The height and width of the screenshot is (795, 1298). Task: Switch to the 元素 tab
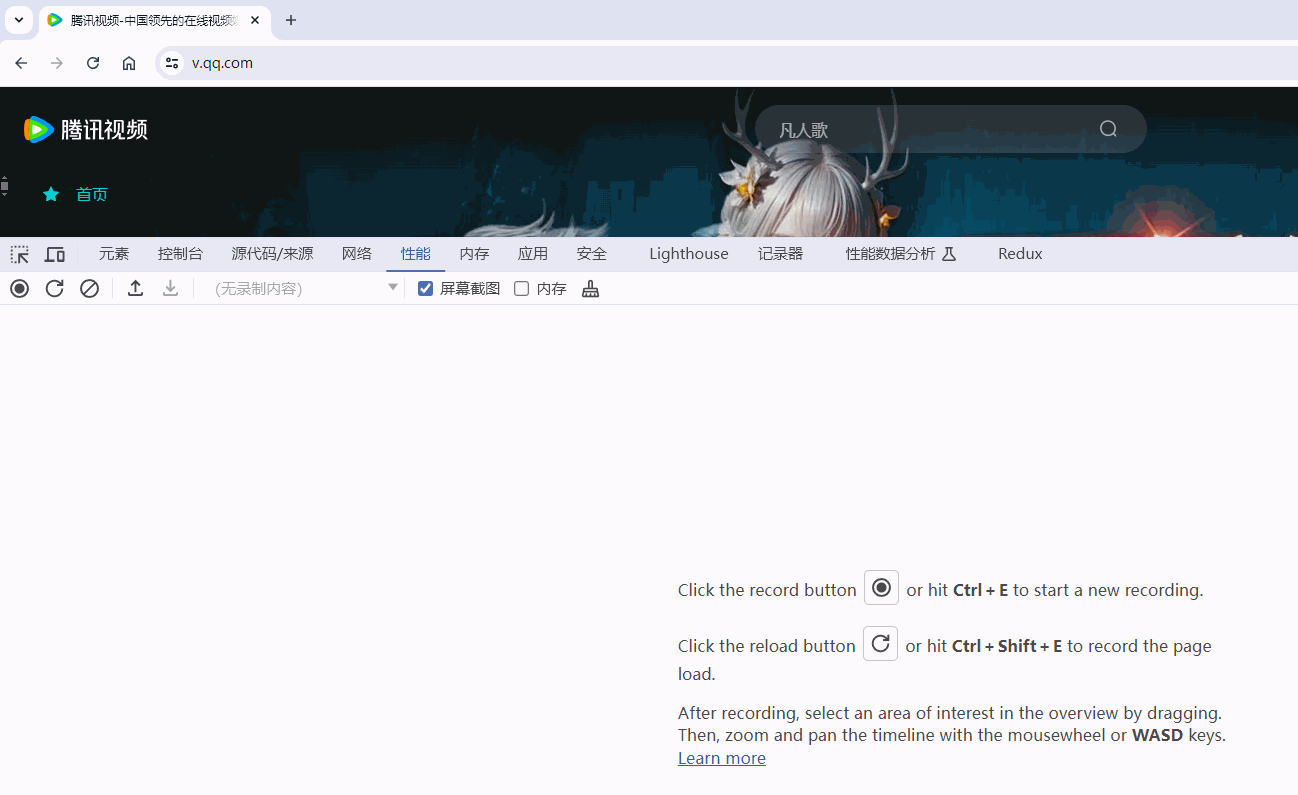click(x=114, y=254)
